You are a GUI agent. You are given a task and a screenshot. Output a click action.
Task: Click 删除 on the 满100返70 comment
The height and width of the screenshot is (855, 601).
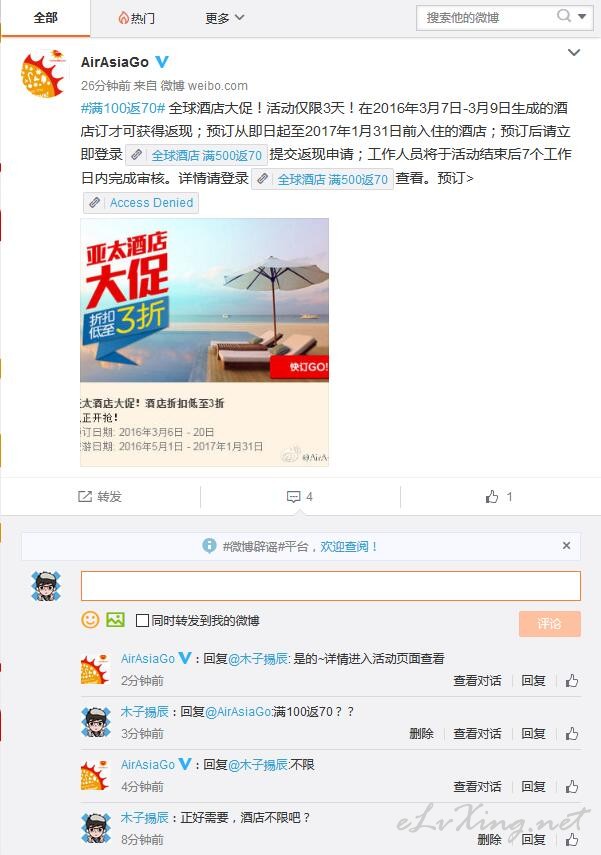point(421,733)
